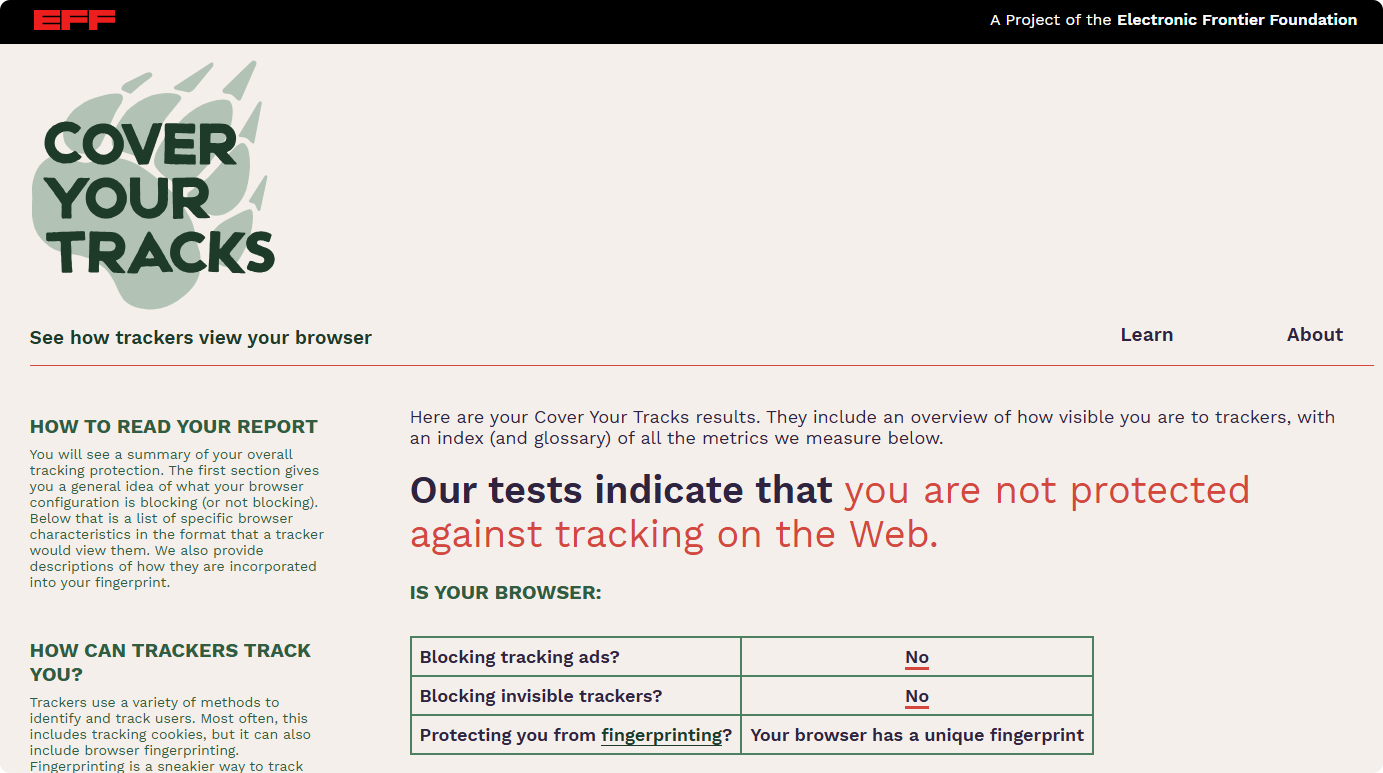Click 'How can trackers track you?' heading
The width and height of the screenshot is (1383, 773).
coord(171,662)
